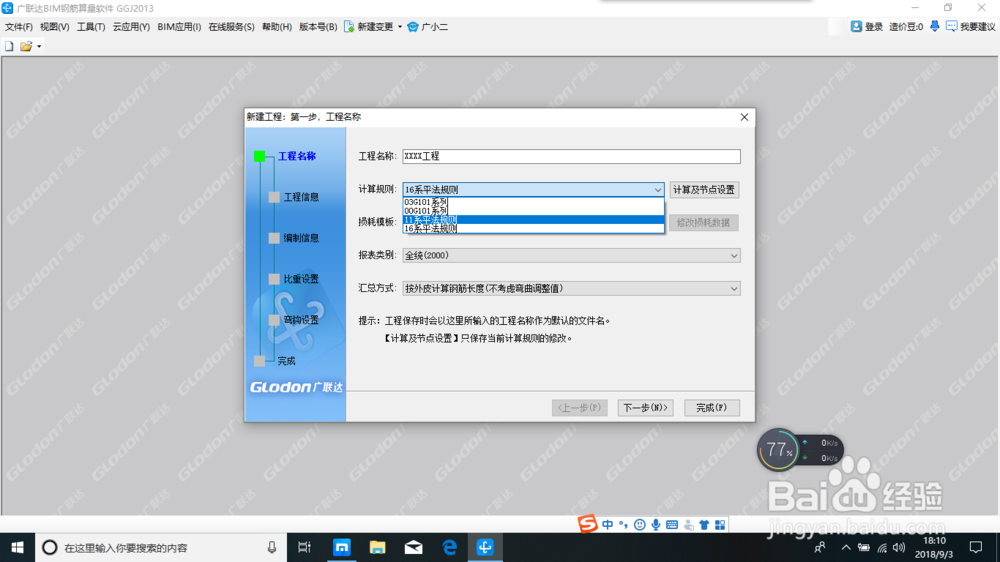The height and width of the screenshot is (562, 1000).
Task: Open the folder icon in toolbar
Action: [x=26, y=46]
